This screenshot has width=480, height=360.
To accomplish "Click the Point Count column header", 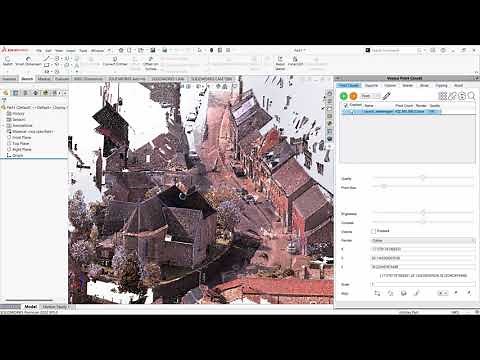I will tap(404, 105).
